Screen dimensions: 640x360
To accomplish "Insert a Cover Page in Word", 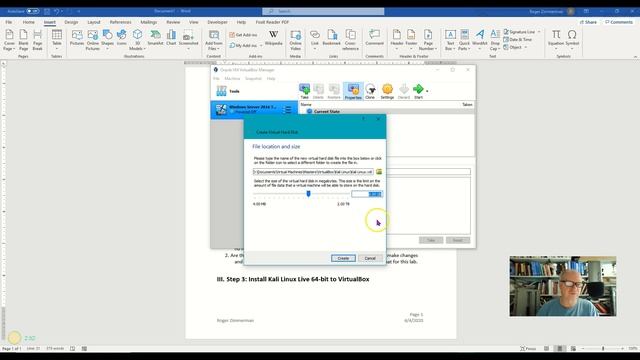I will click(9, 40).
